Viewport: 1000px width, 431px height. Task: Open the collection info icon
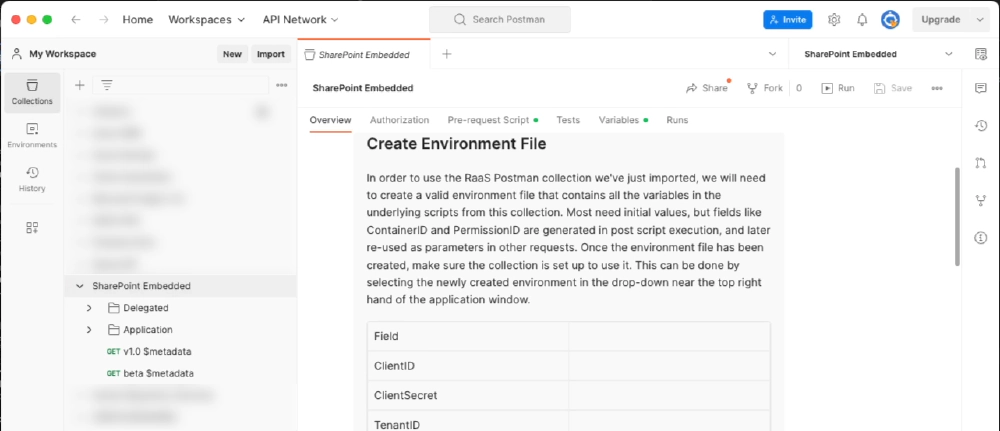981,238
